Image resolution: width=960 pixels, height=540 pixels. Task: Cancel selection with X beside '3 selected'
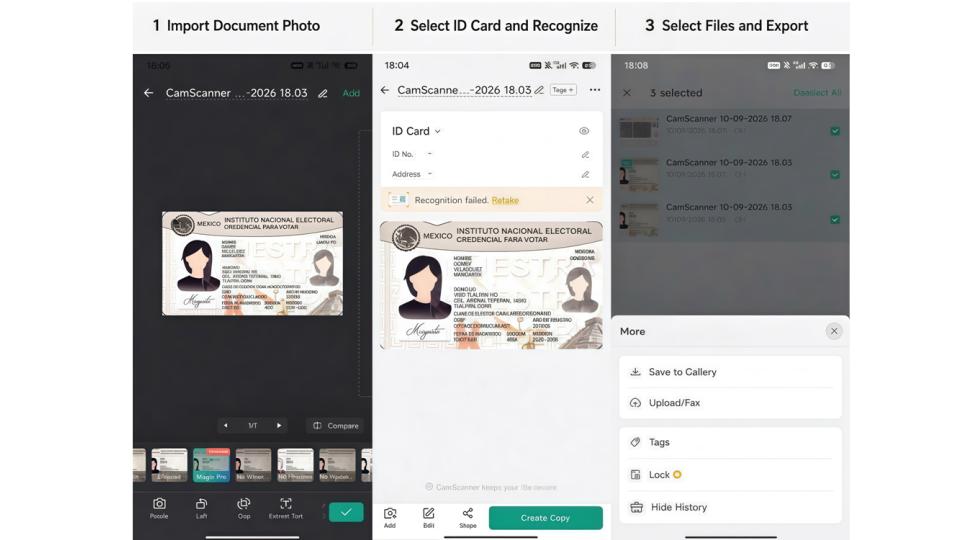tap(627, 93)
